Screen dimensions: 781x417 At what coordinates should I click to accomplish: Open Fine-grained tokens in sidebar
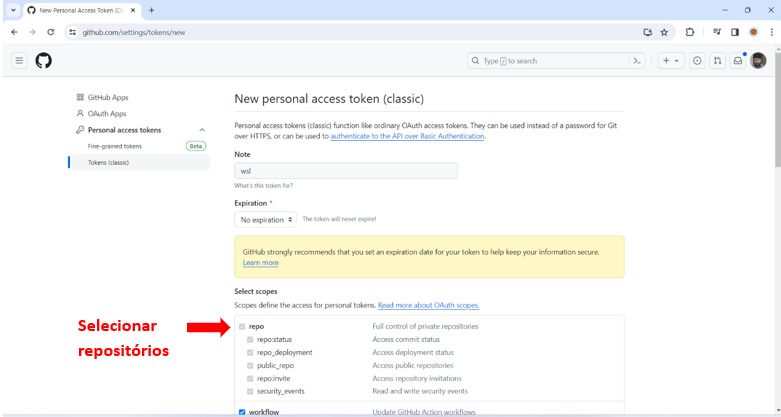tap(115, 146)
